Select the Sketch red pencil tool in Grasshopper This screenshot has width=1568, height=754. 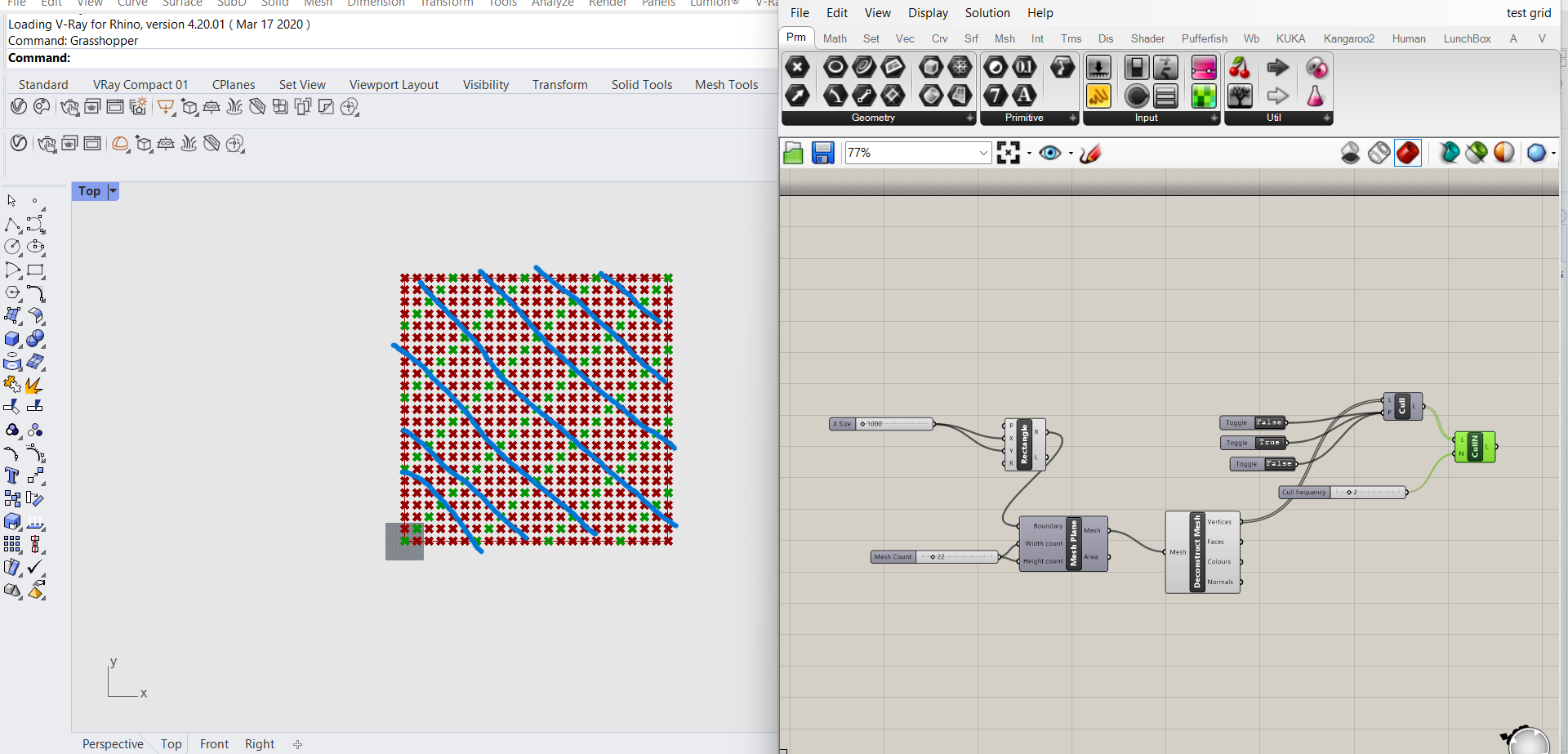tap(1090, 153)
